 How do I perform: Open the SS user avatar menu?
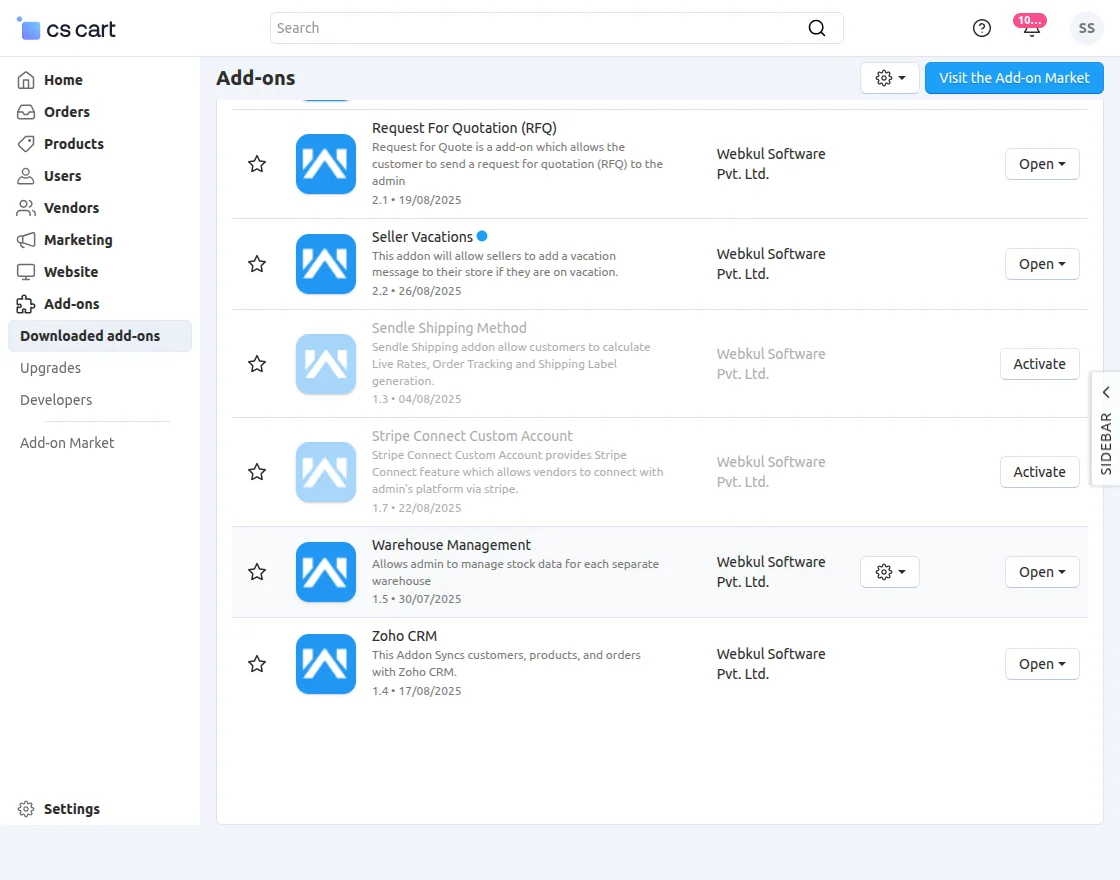(x=1086, y=28)
